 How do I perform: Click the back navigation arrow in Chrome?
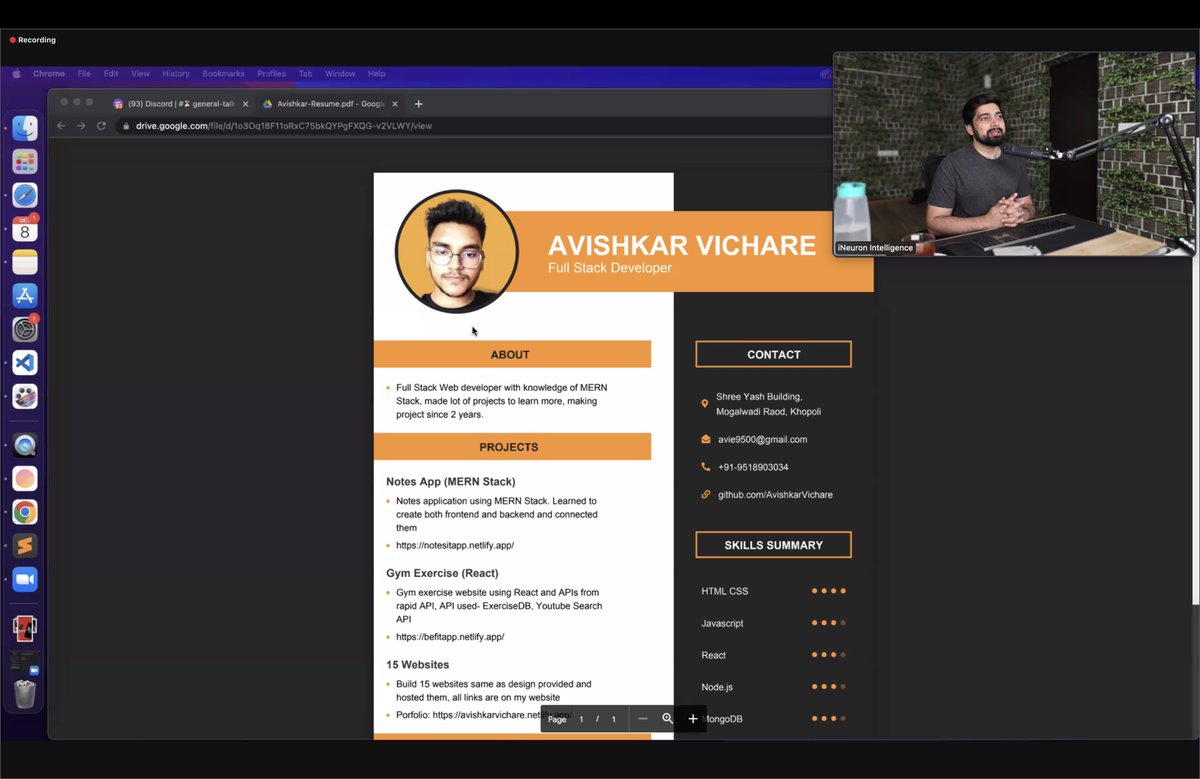(x=61, y=126)
